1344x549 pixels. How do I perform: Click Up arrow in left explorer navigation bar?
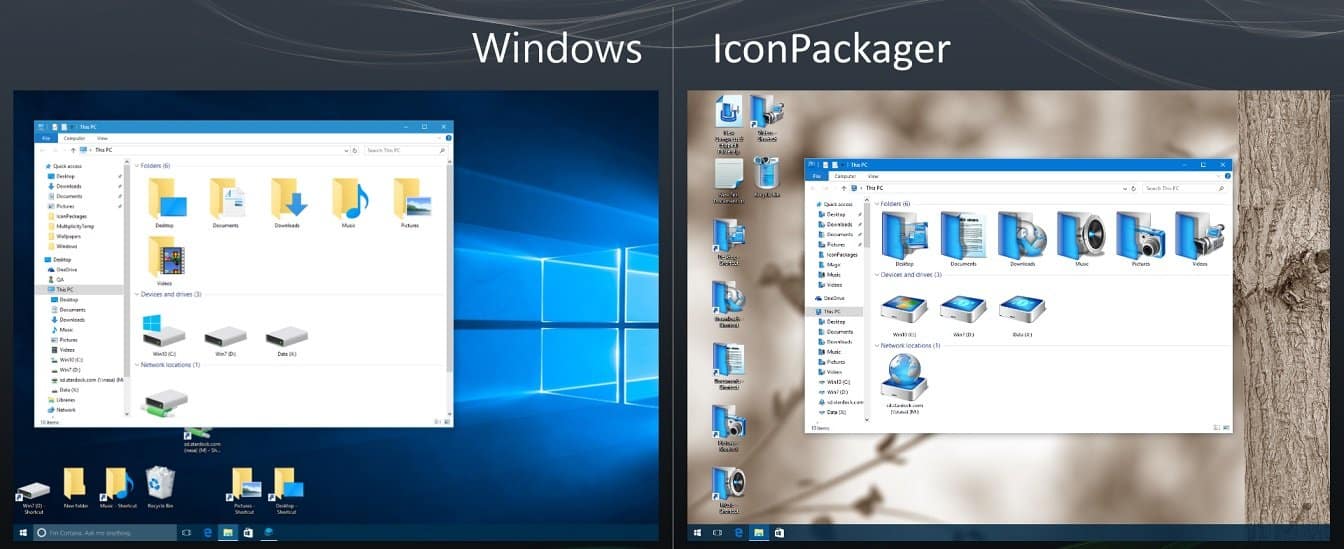(x=73, y=150)
